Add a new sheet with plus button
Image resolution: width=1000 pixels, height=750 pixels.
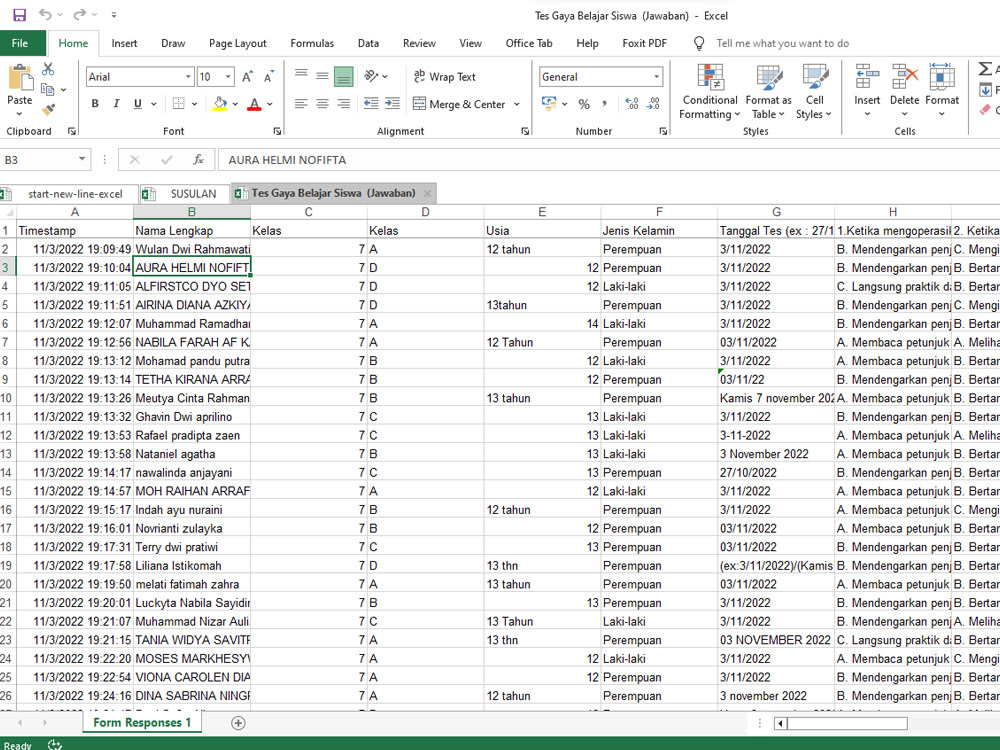pyautogui.click(x=238, y=723)
